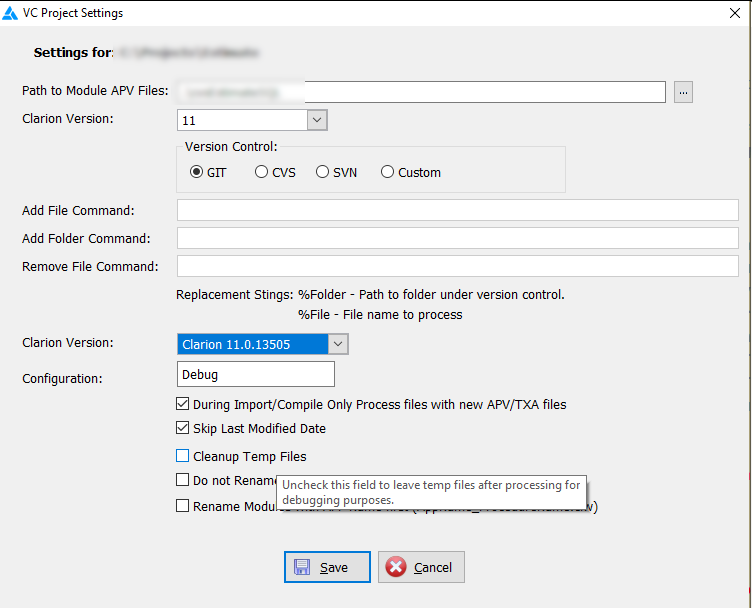
Task: Toggle Only Process files with new APV/TXA
Action: [x=183, y=404]
